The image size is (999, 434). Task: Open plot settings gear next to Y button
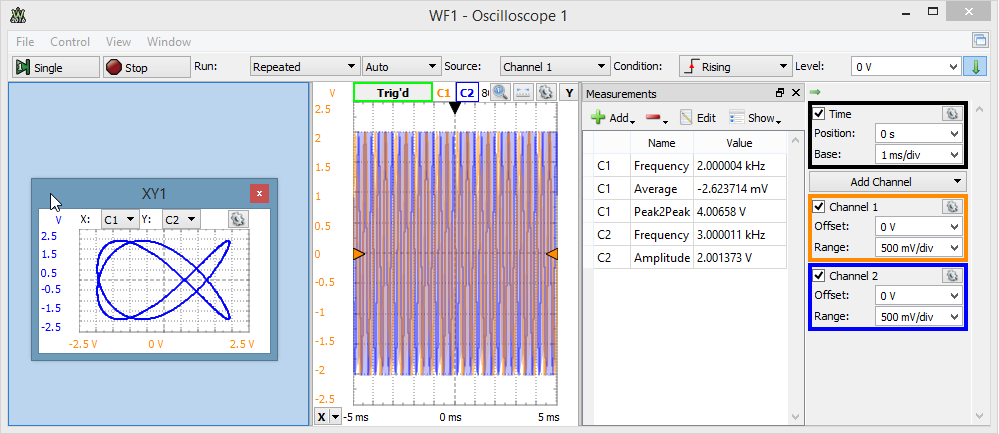point(545,92)
